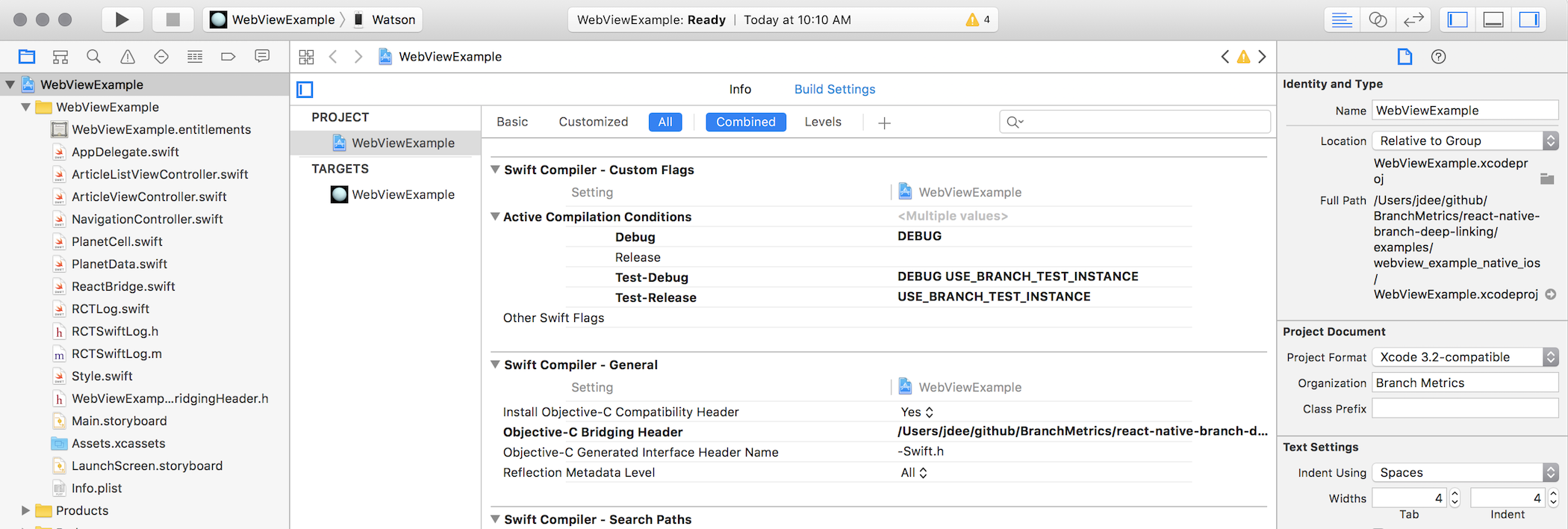Show the Quick Help inspector
The width and height of the screenshot is (1568, 529).
[1439, 57]
